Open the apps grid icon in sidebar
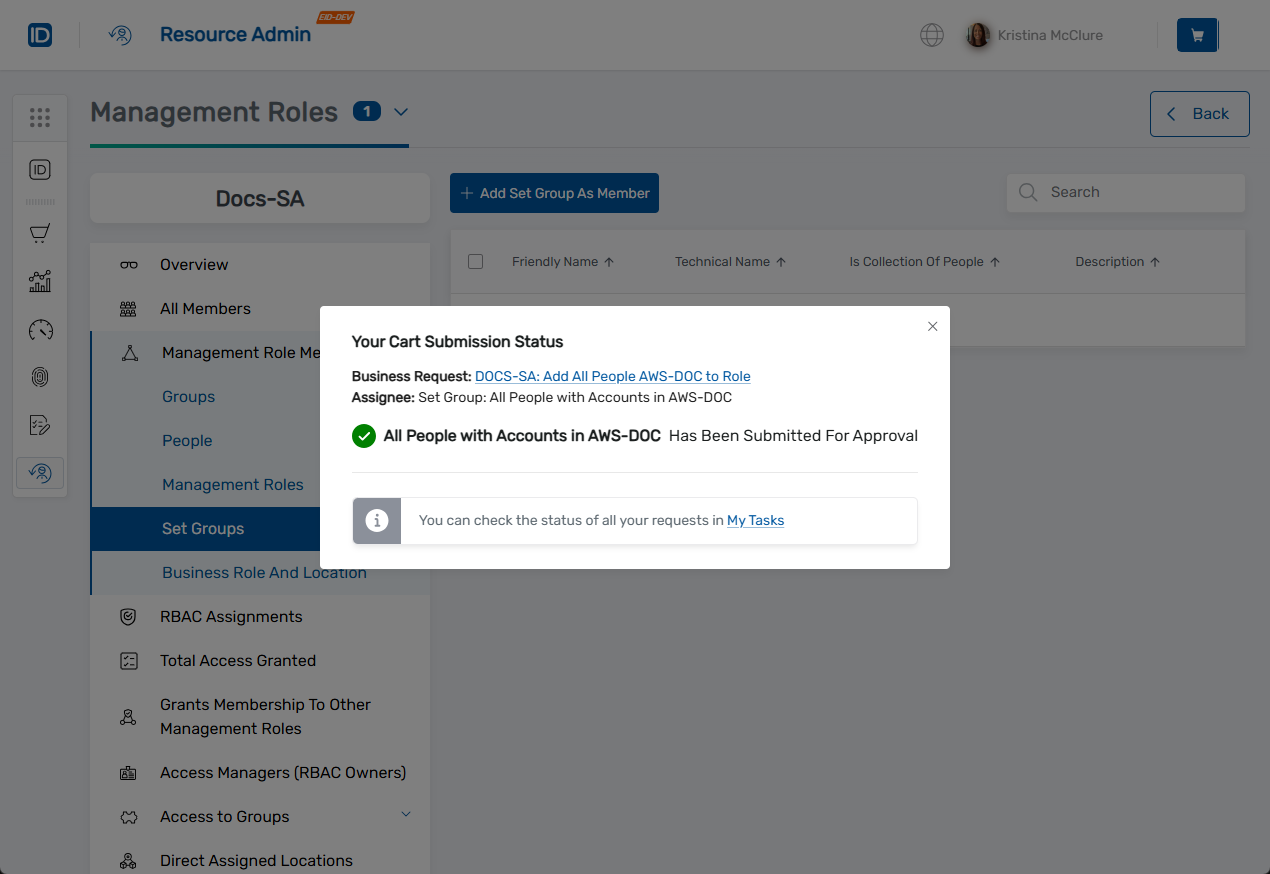This screenshot has height=874, width=1270. point(40,118)
